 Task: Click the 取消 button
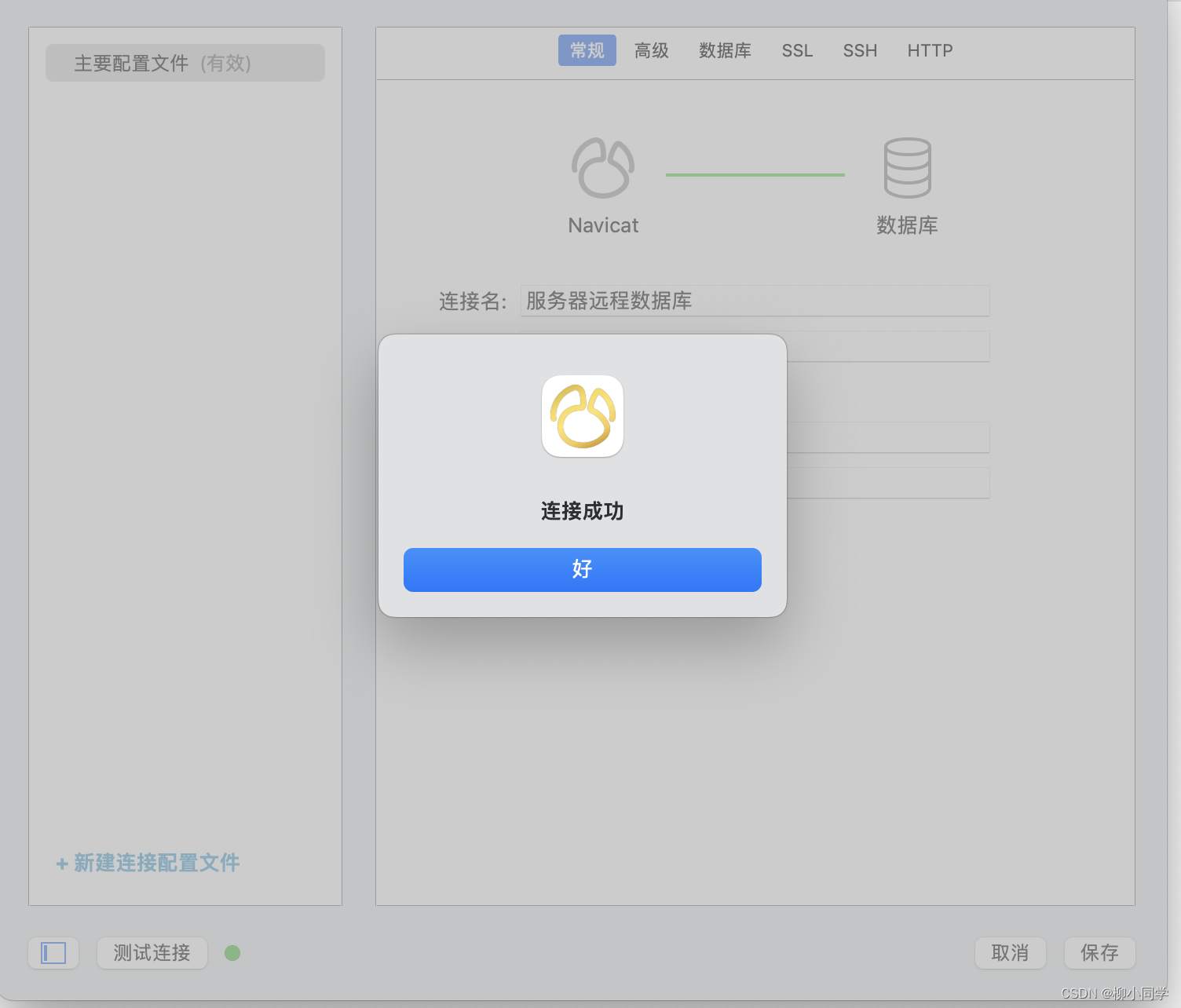(x=1011, y=953)
